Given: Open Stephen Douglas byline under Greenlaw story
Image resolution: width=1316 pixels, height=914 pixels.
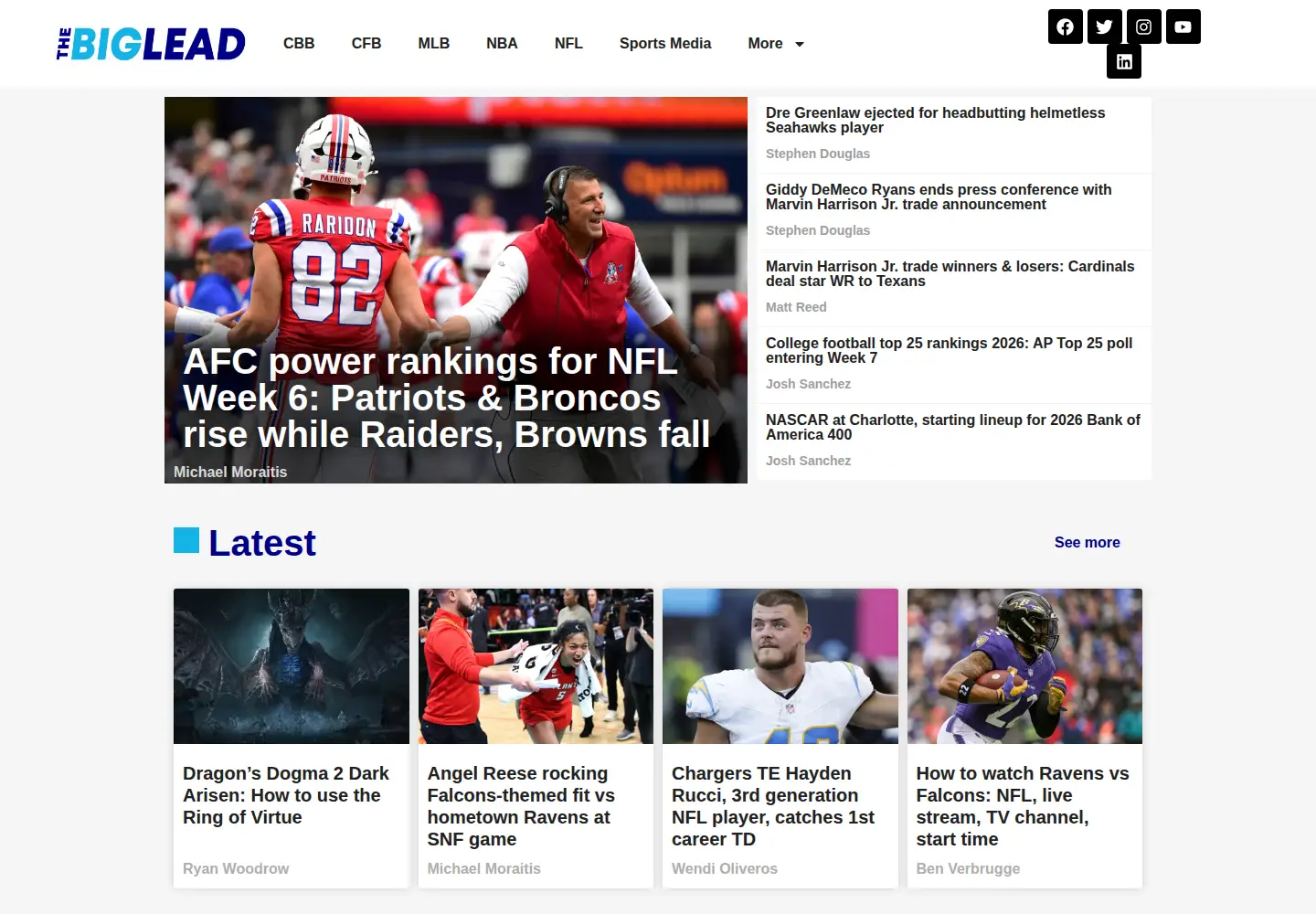Looking at the screenshot, I should click(818, 154).
